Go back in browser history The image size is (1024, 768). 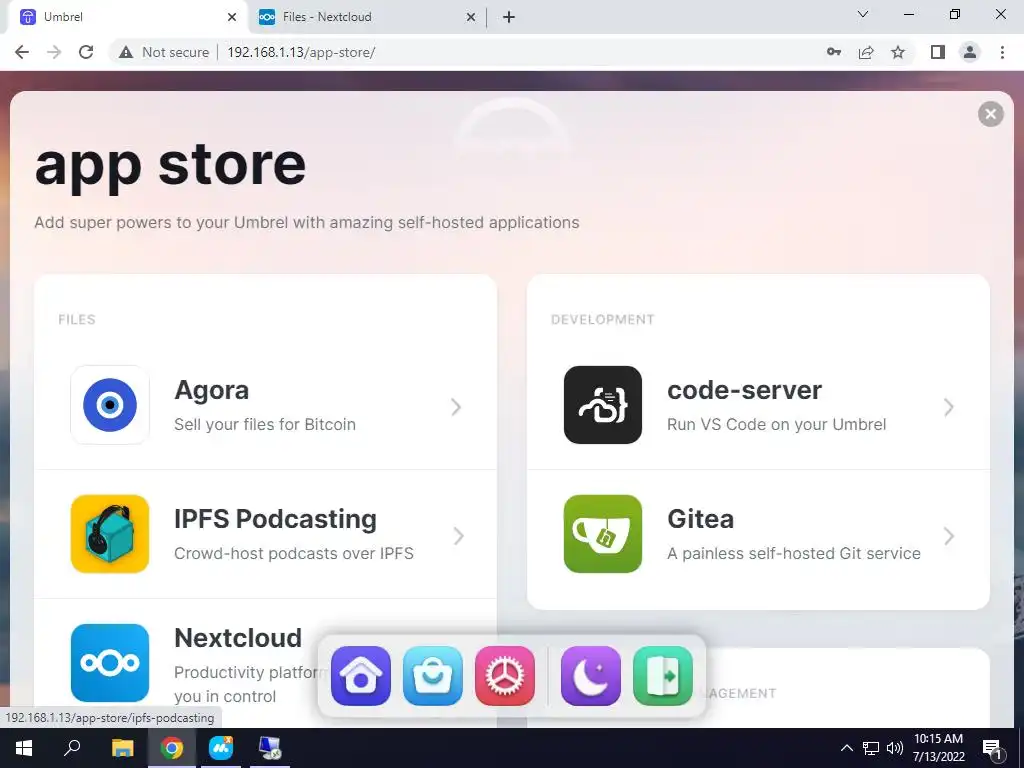[22, 52]
